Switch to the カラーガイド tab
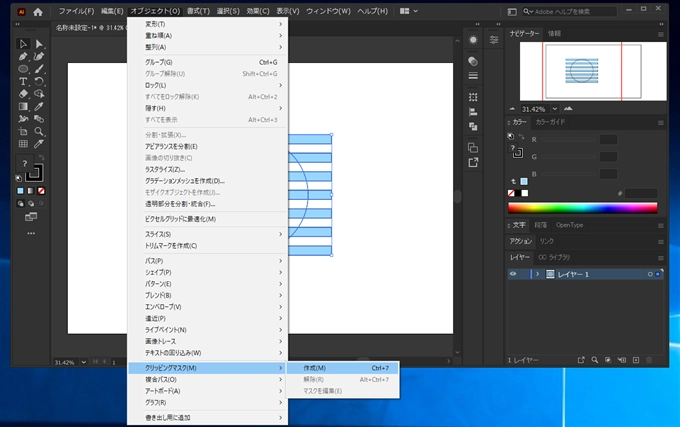 click(551, 122)
